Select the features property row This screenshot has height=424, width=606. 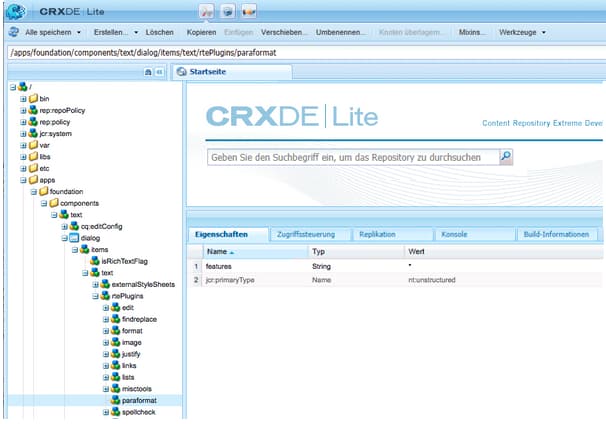pyautogui.click(x=395, y=266)
